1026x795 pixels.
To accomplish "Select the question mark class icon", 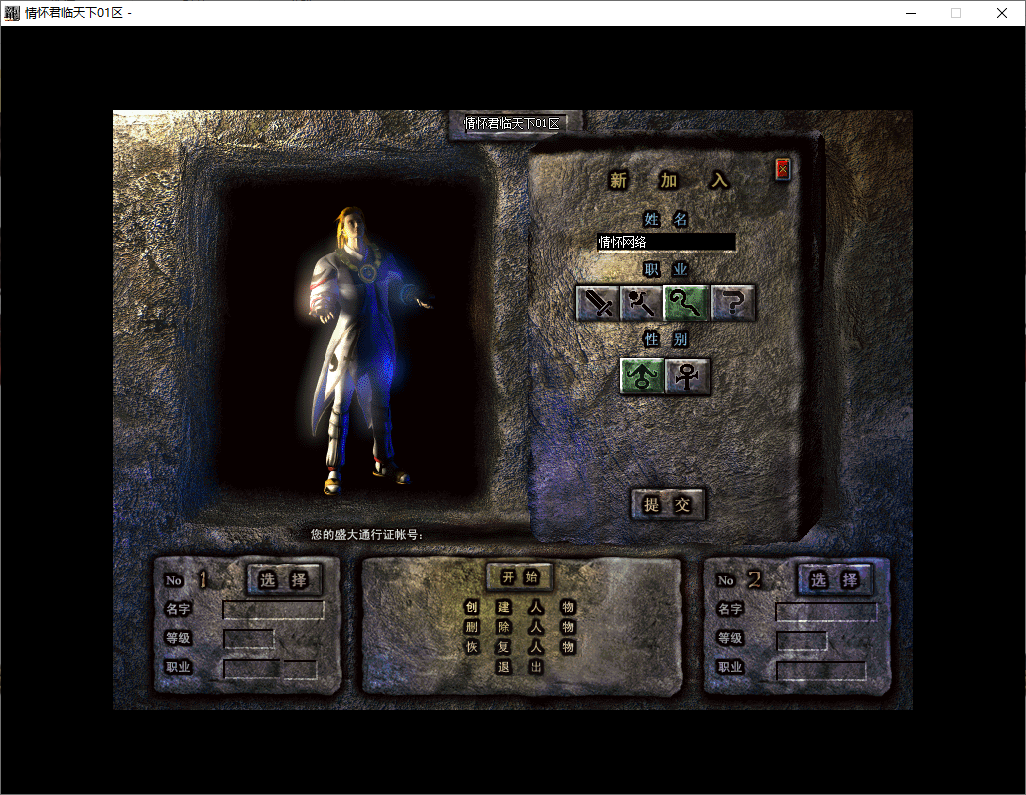I will (733, 303).
